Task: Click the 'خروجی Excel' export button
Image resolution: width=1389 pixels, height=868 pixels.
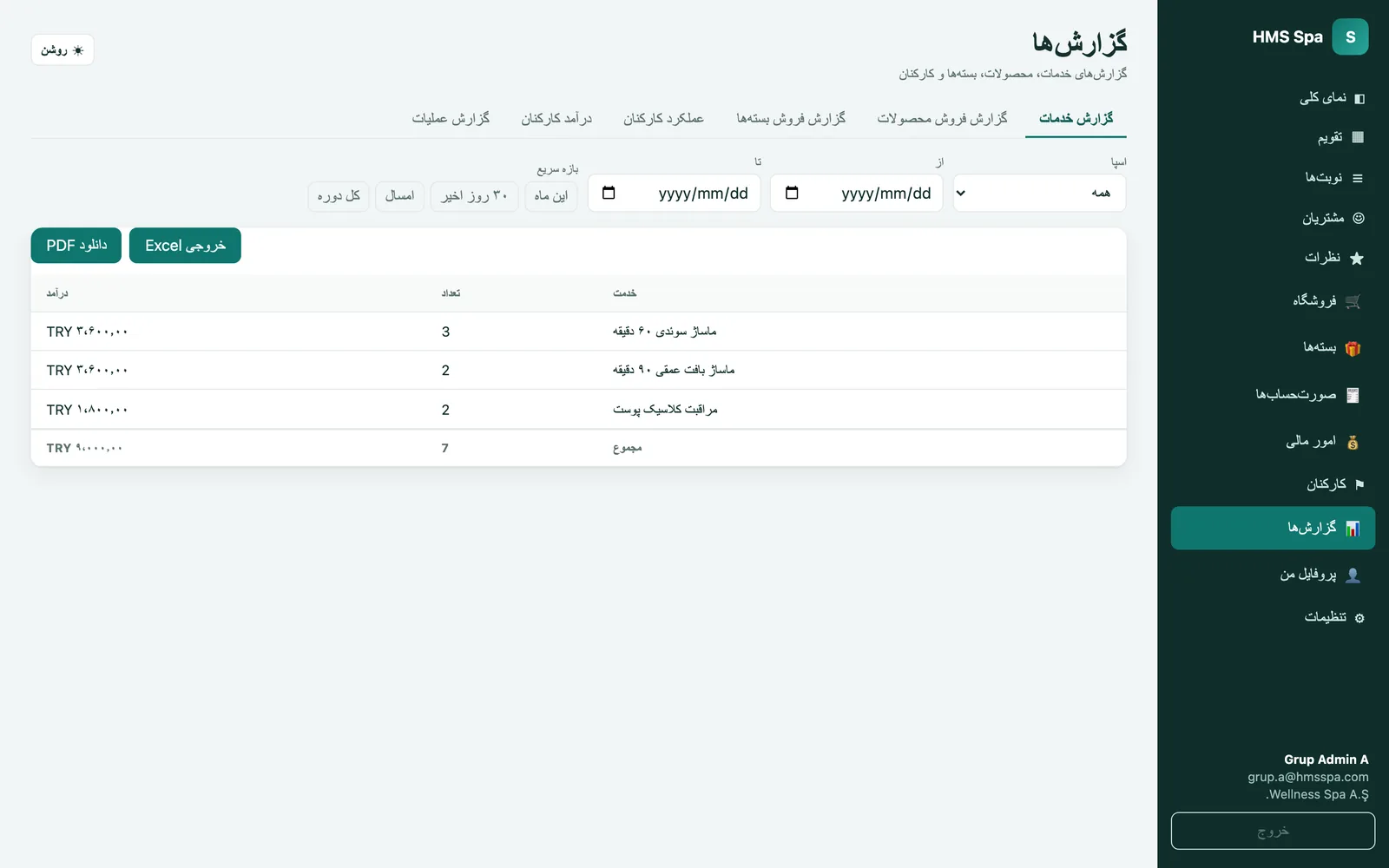Action: 185,246
